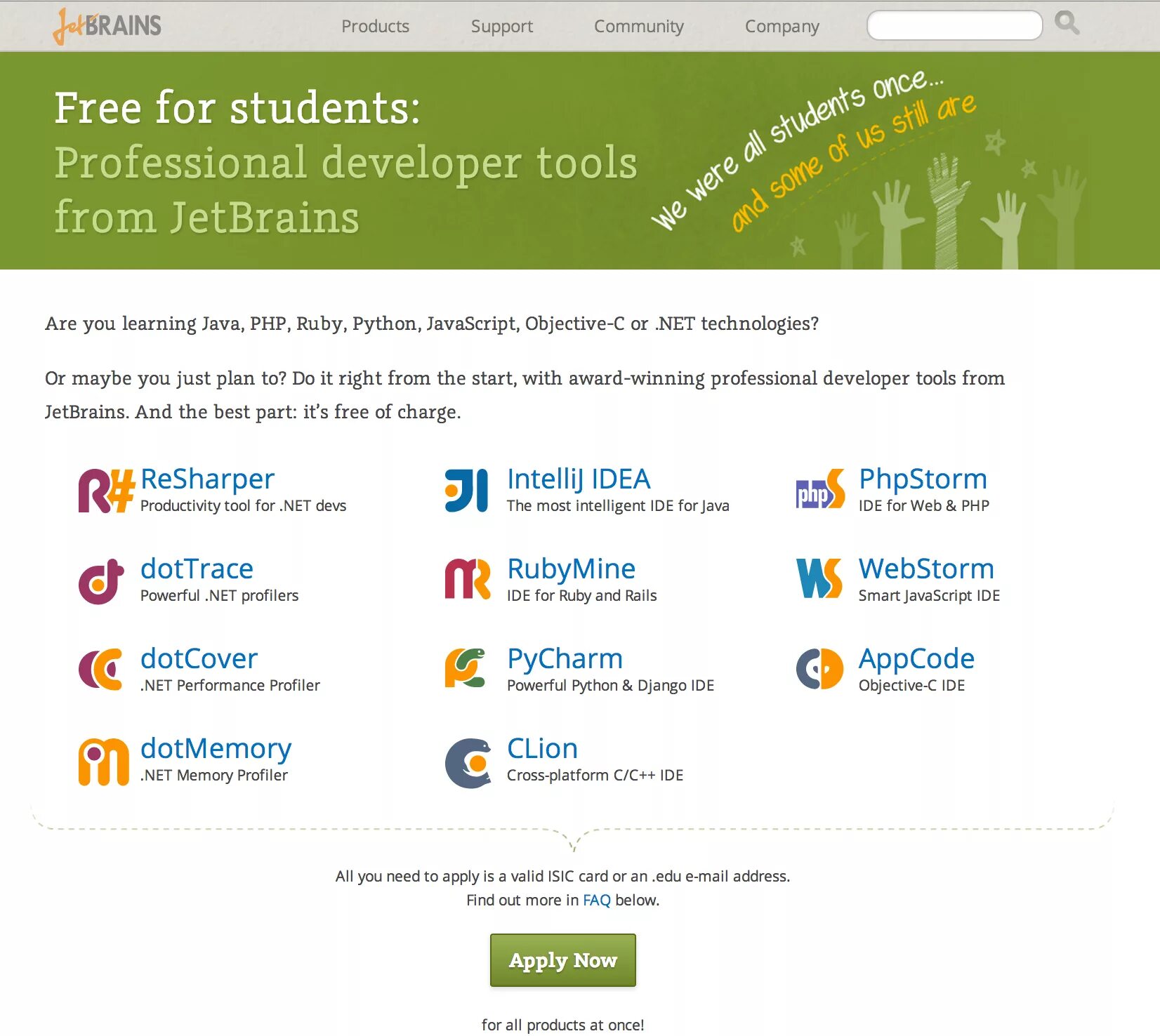Image resolution: width=1160 pixels, height=1036 pixels.
Task: Click the dotMemory logo icon
Action: pyautogui.click(x=103, y=762)
